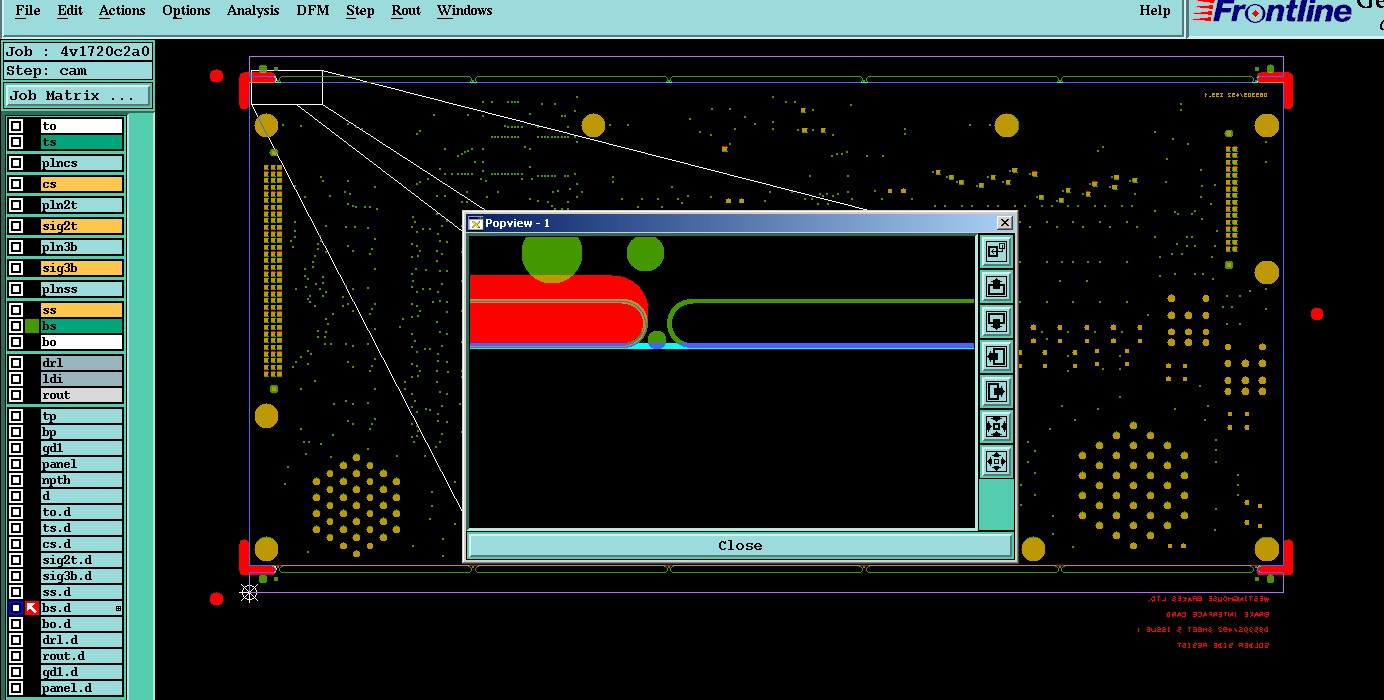Open the Edit menu
The width and height of the screenshot is (1384, 700).
[x=70, y=11]
